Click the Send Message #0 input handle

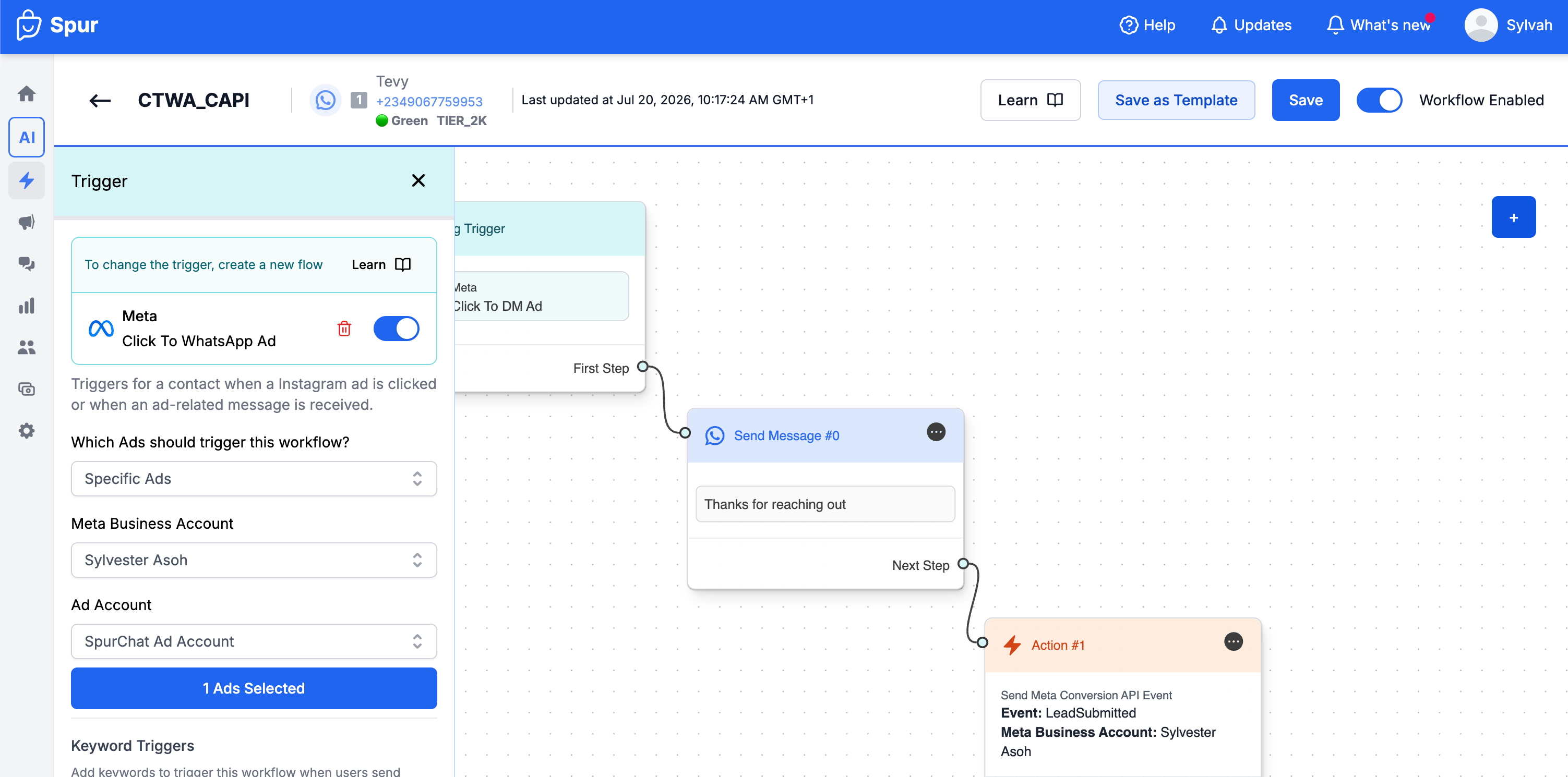pyautogui.click(x=686, y=433)
